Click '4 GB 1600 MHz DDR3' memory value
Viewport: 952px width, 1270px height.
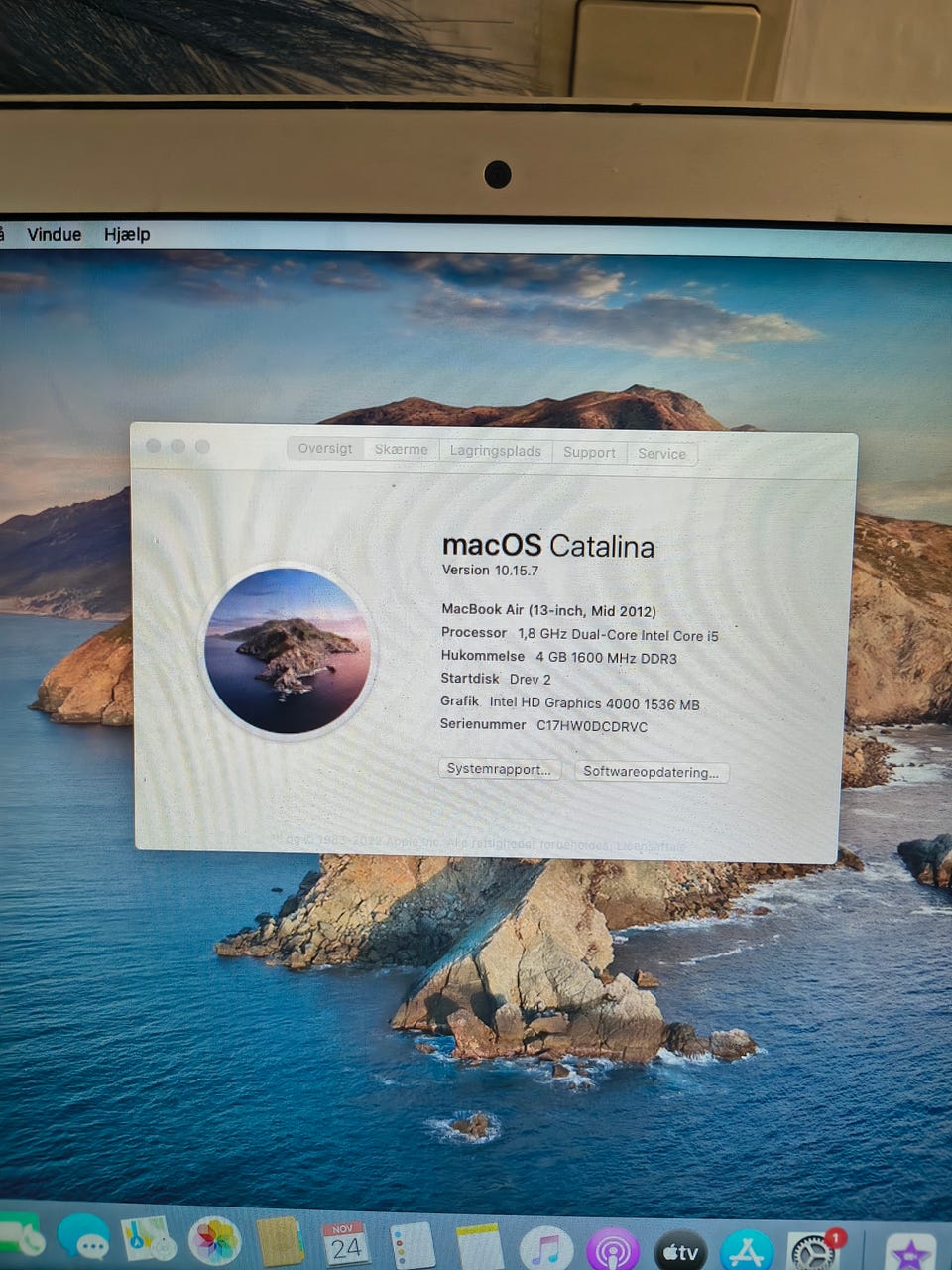coord(606,658)
